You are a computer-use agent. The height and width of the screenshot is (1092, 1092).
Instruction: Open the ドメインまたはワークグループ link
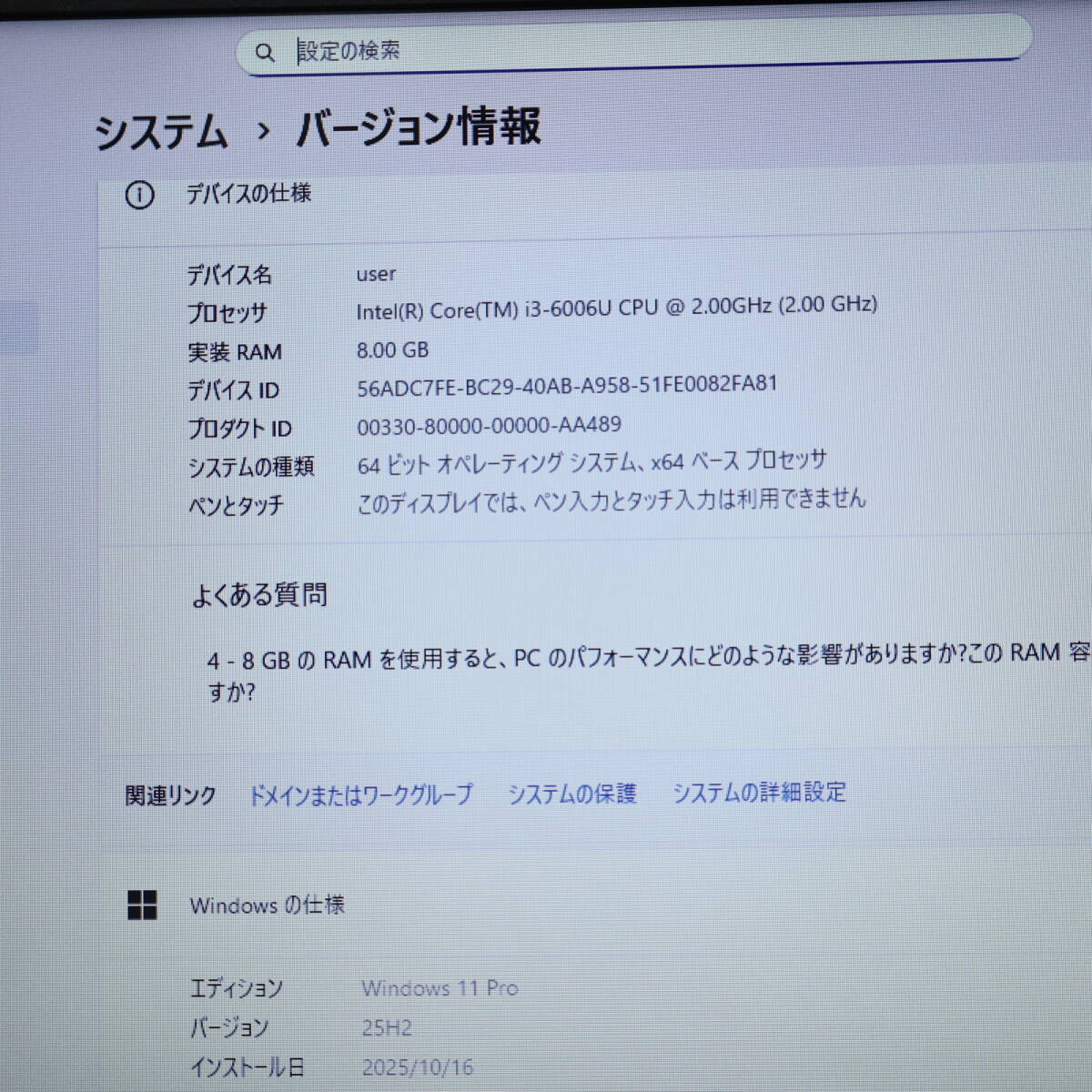click(x=361, y=794)
